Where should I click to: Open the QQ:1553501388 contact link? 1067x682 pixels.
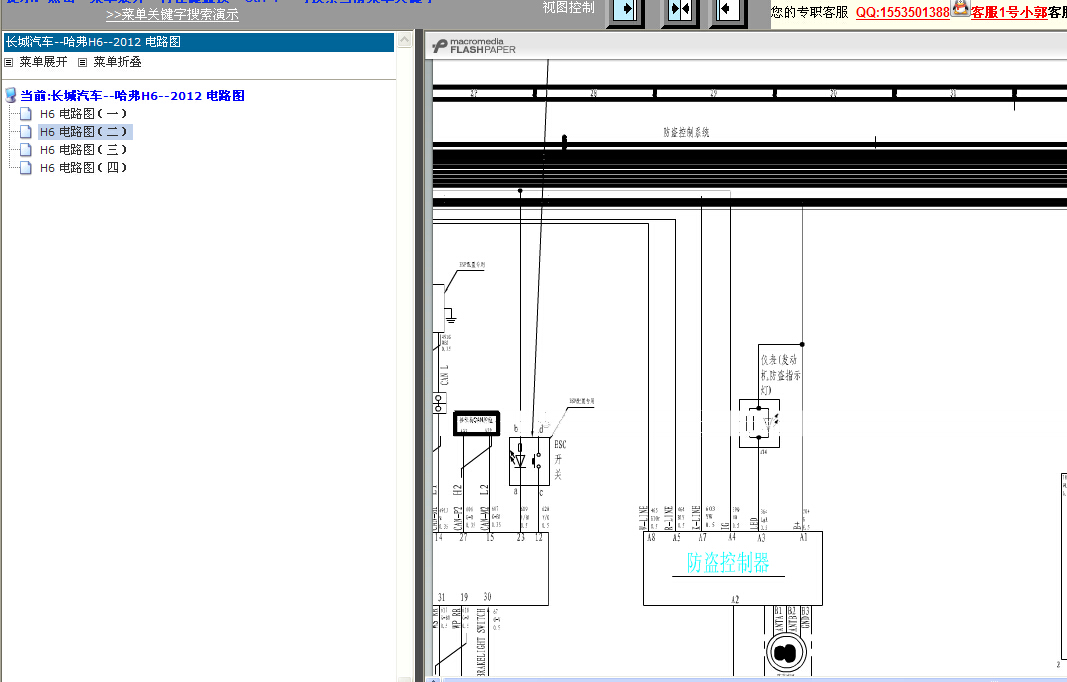click(x=902, y=12)
